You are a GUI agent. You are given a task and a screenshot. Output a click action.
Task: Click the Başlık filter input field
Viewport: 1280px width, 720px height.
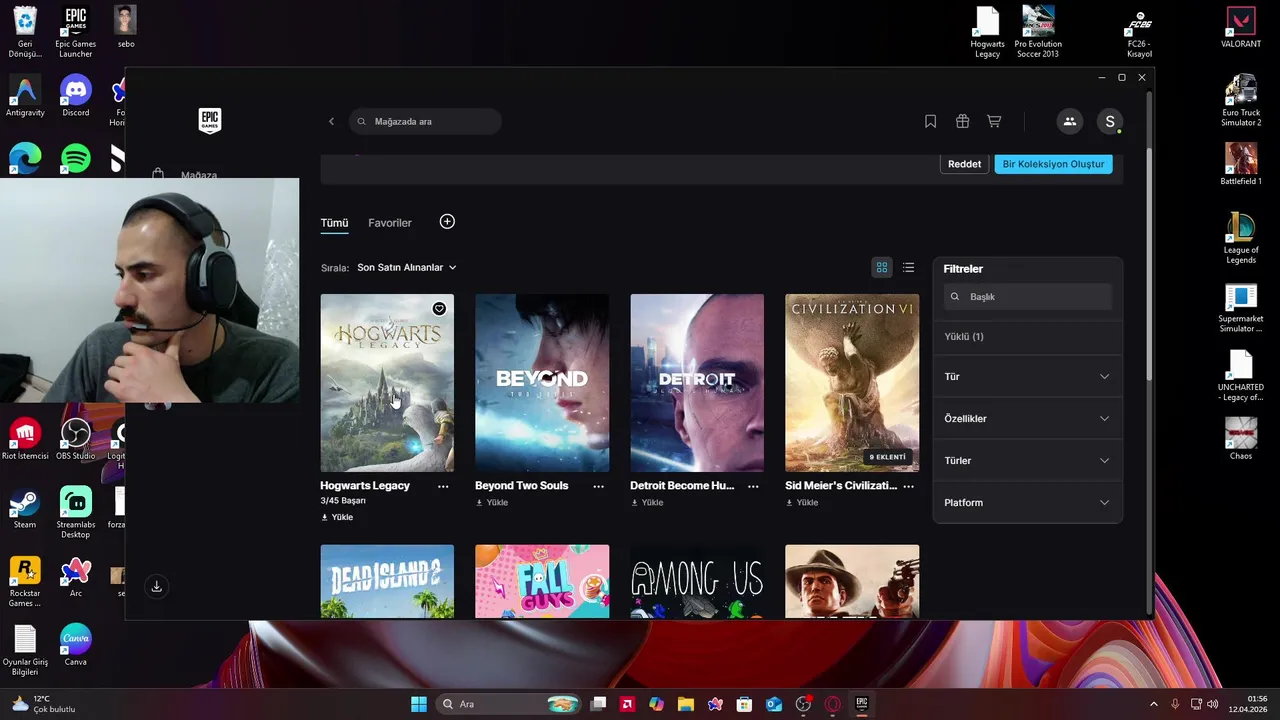(x=1027, y=296)
